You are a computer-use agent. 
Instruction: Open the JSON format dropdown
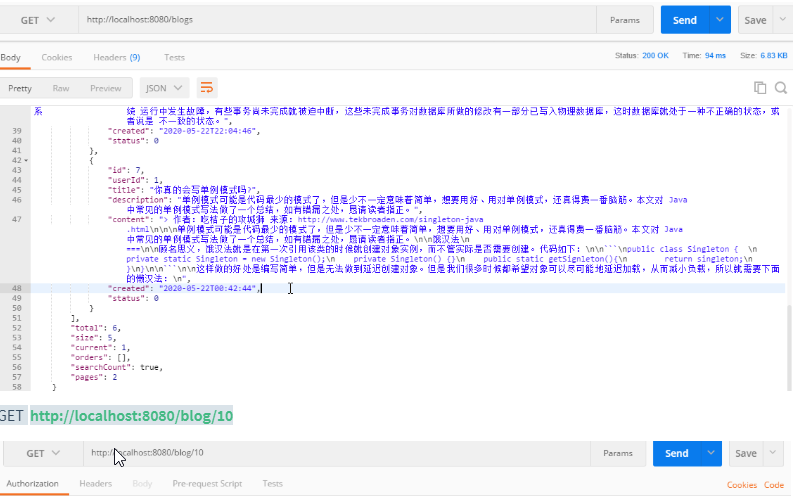[164, 88]
